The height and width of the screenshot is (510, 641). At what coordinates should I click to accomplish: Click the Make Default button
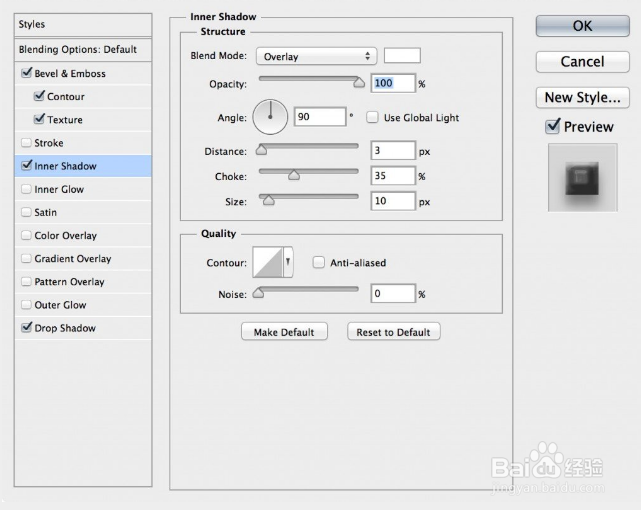284,331
